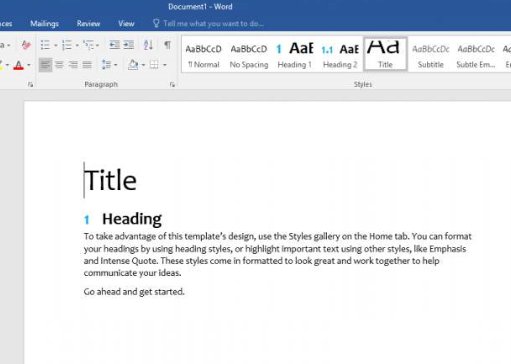
Task: Click the Heading text in the document
Action: coord(132,219)
